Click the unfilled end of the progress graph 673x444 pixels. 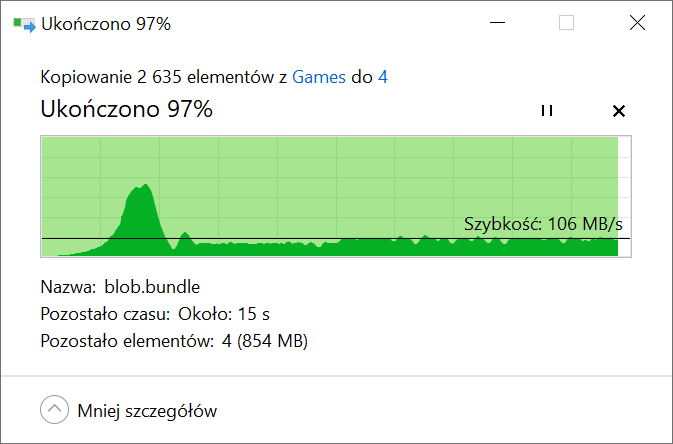(624, 196)
